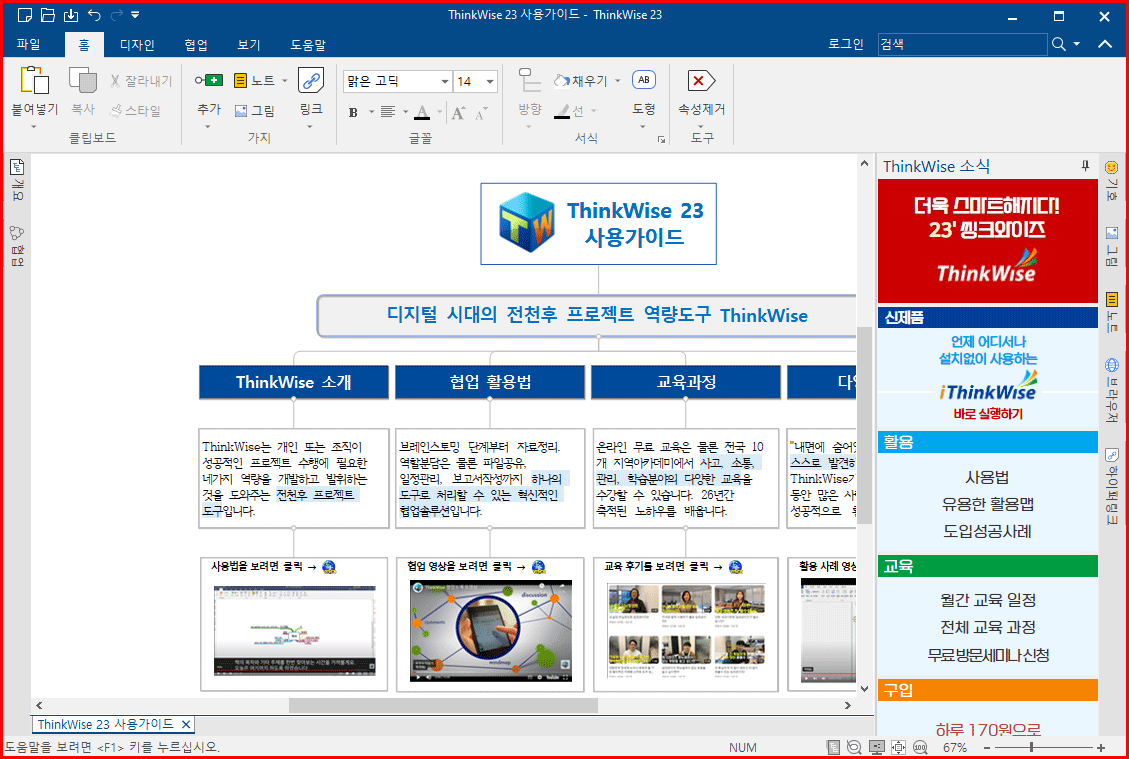
Task: Click in the search (검색) field
Action: coord(962,44)
